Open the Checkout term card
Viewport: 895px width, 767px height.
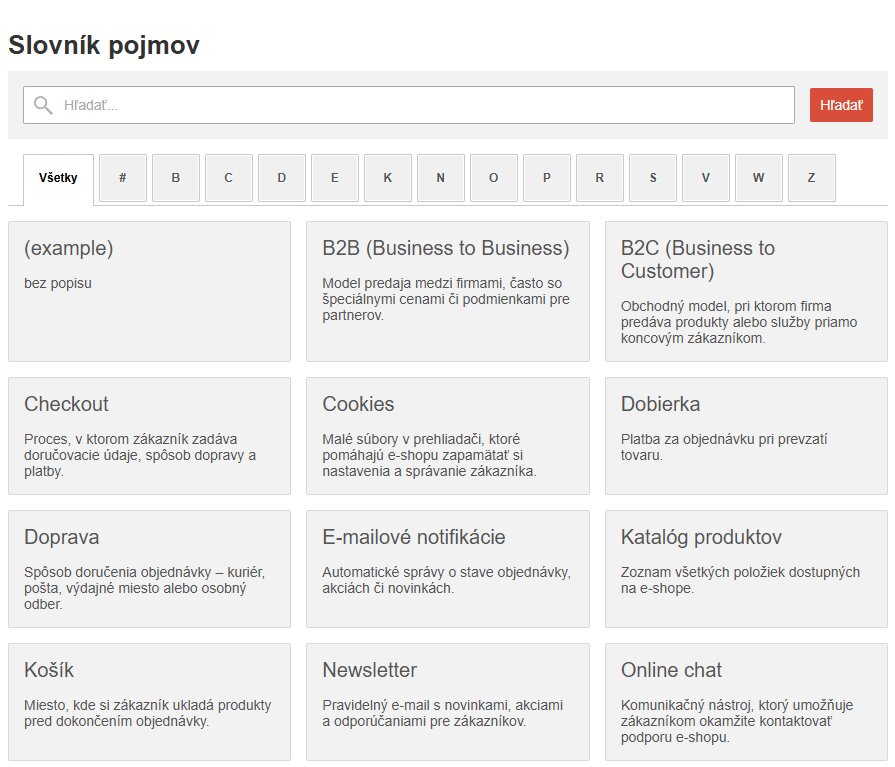tap(149, 435)
